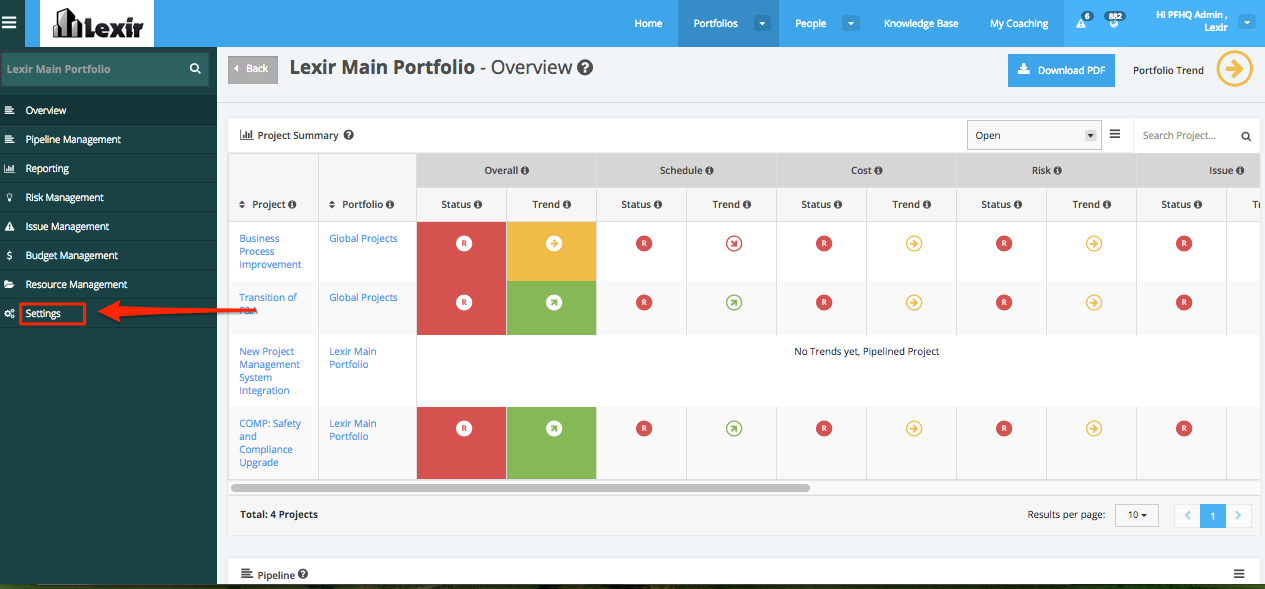Open the hamburger menu icon

pos(9,22)
